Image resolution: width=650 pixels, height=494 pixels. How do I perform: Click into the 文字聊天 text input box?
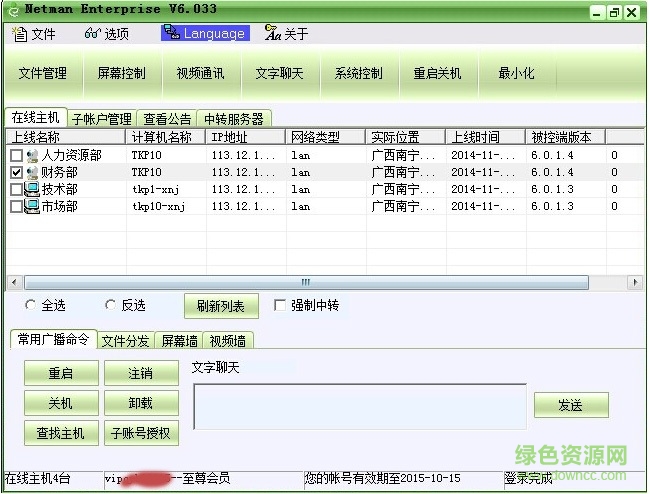(359, 406)
